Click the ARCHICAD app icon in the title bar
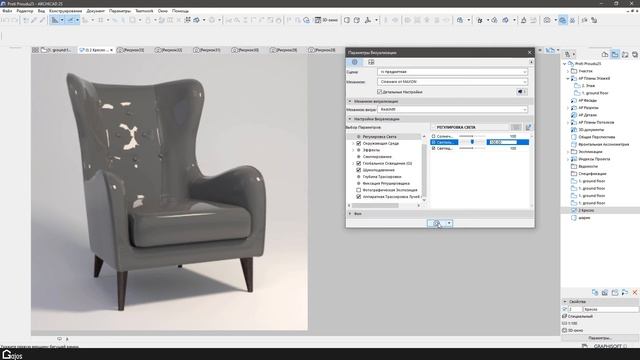Image resolution: width=640 pixels, height=360 pixels. click(3, 3)
